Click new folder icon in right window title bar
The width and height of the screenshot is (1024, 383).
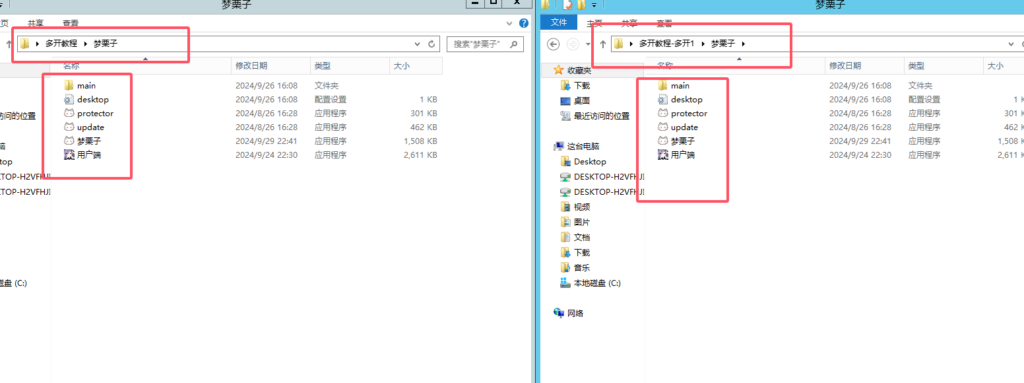click(581, 4)
